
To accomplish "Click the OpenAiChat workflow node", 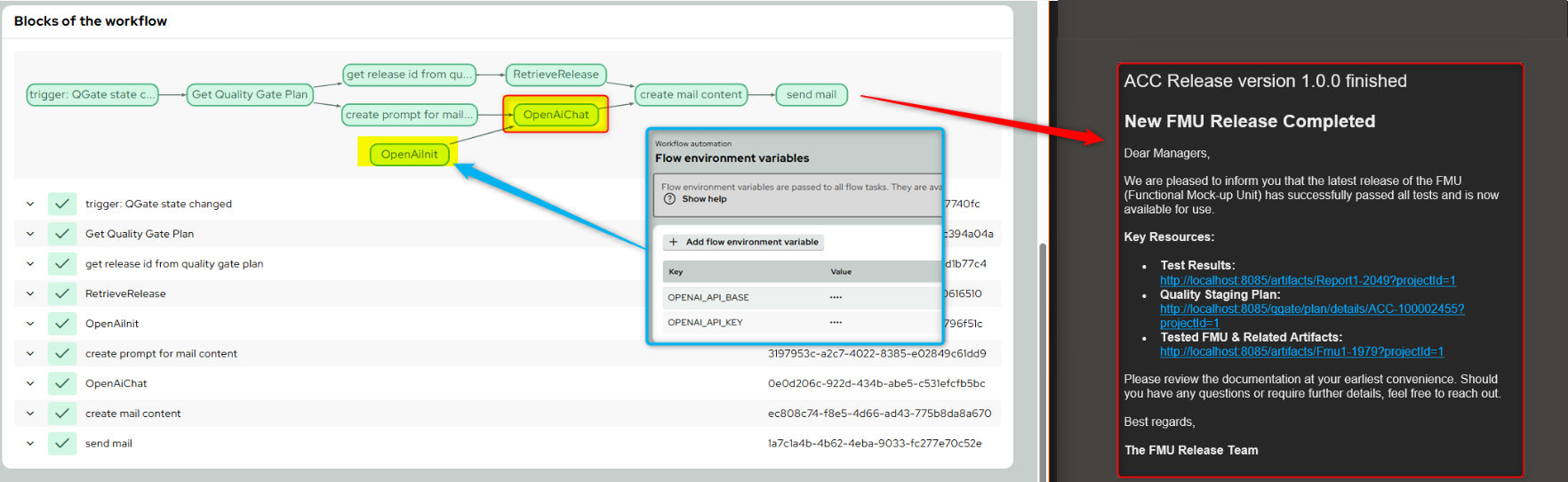I will tap(556, 115).
